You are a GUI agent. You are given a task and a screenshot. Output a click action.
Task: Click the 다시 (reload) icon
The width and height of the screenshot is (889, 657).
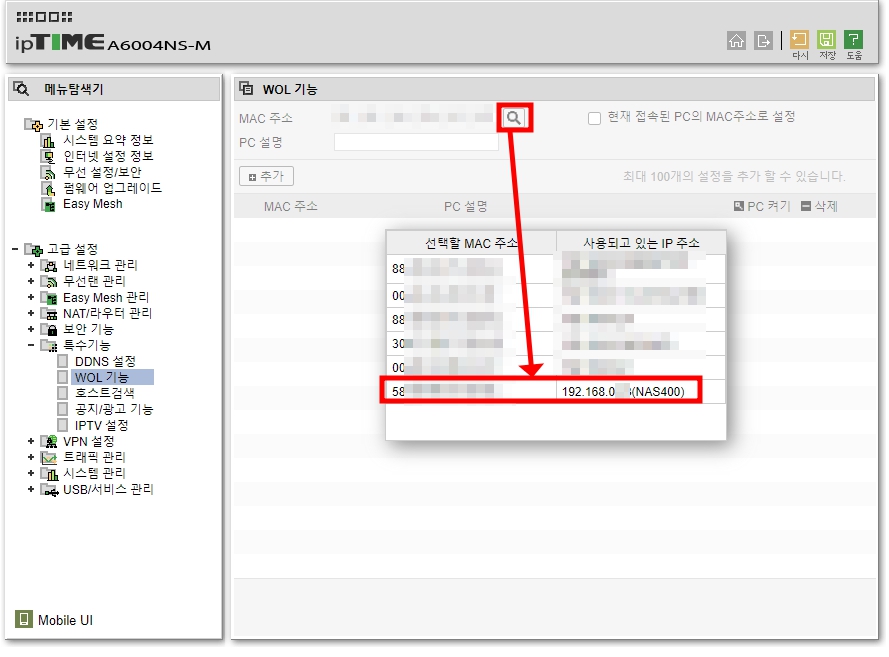coord(801,40)
